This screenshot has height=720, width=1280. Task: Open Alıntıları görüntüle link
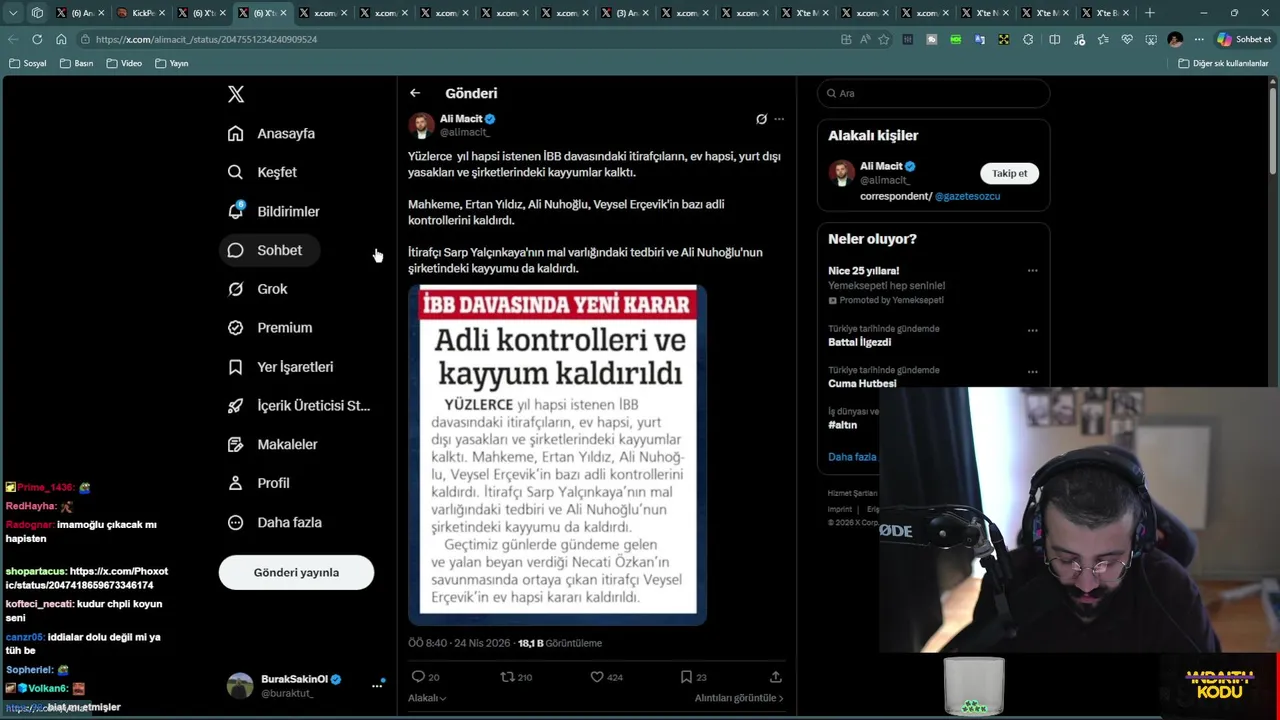point(739,698)
